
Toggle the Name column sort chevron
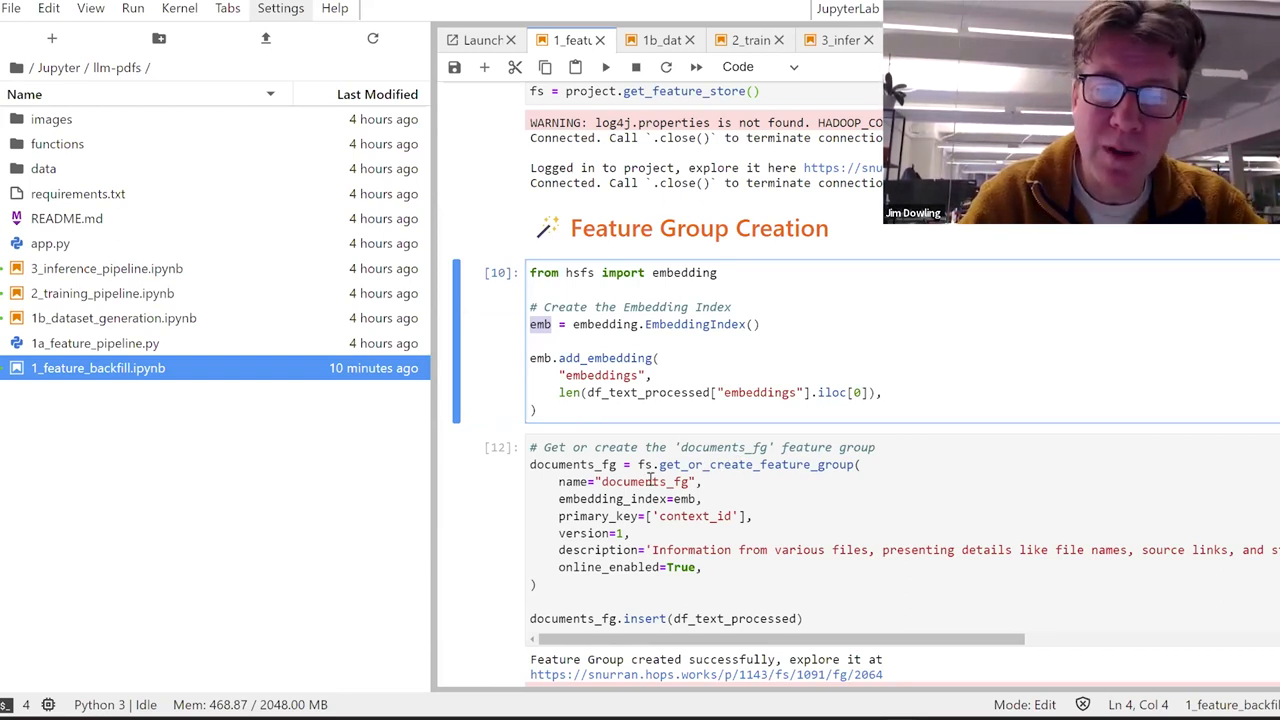coord(270,93)
